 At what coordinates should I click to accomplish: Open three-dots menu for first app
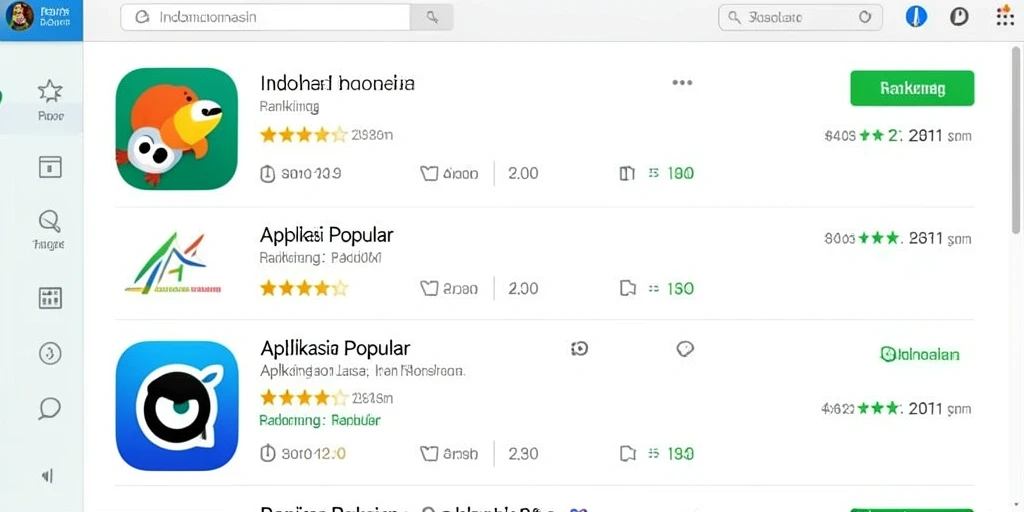coord(682,83)
